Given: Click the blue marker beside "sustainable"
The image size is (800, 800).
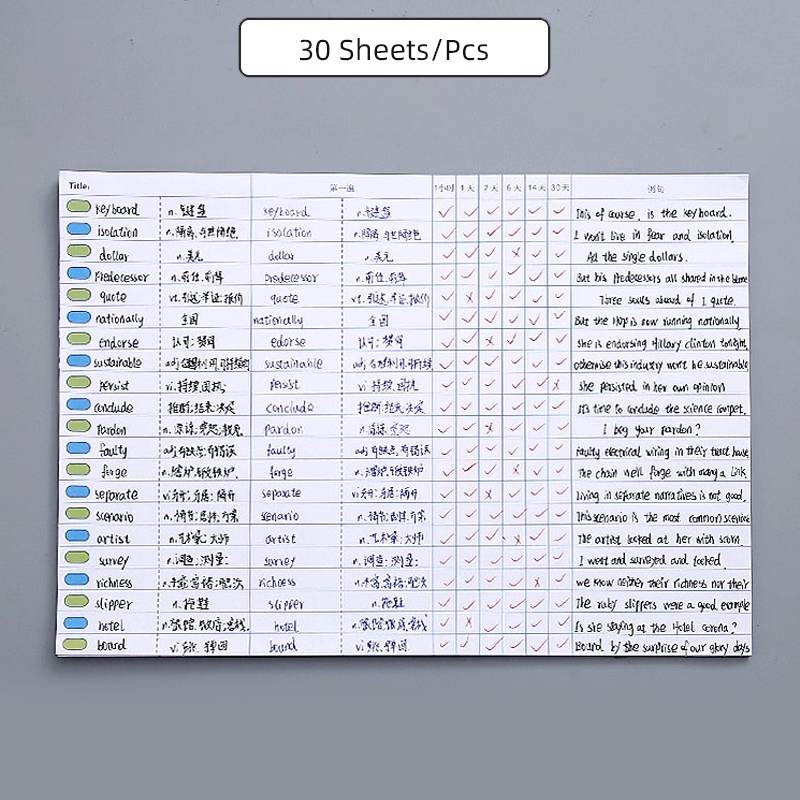Looking at the screenshot, I should pyautogui.click(x=77, y=360).
